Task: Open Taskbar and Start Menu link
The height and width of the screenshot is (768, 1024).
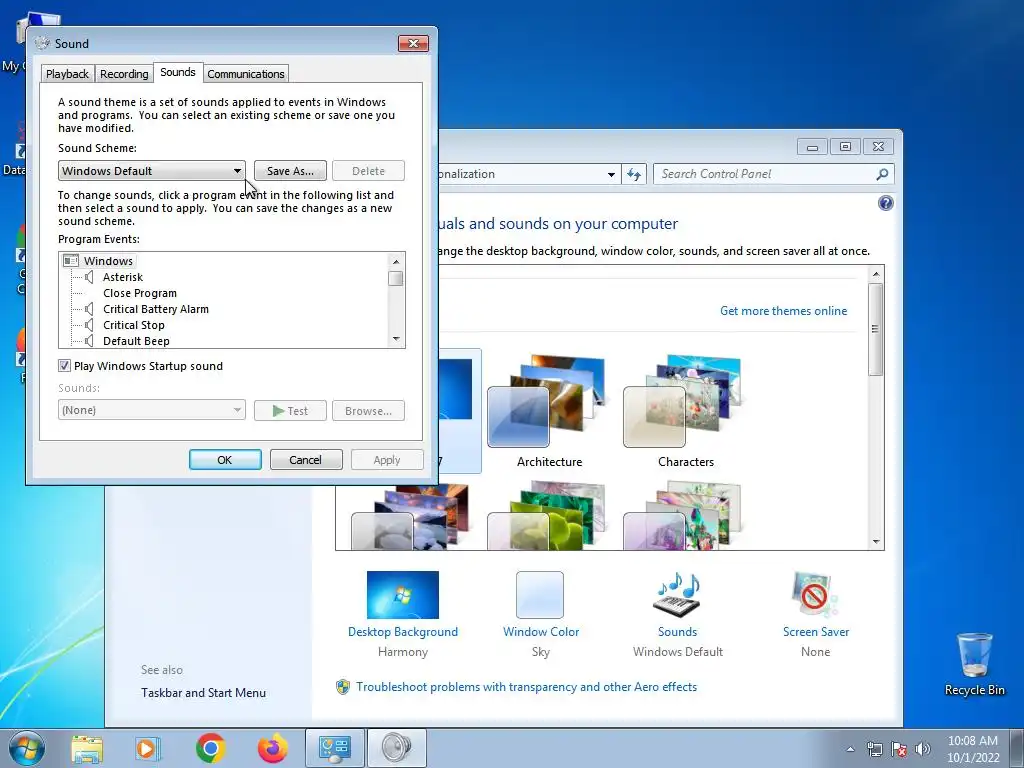Action: click(203, 693)
